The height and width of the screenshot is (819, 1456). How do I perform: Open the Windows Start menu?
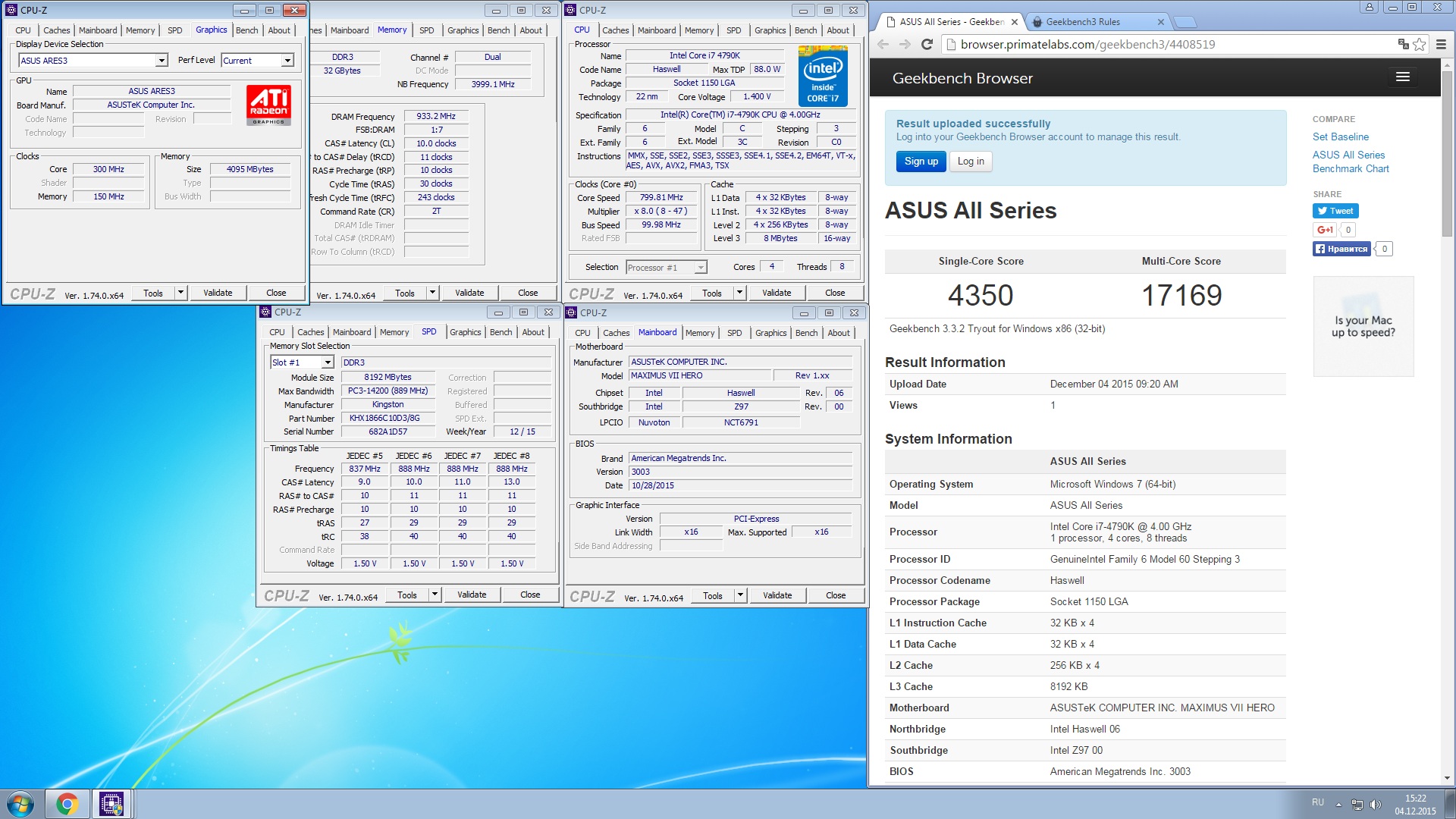pyautogui.click(x=20, y=804)
